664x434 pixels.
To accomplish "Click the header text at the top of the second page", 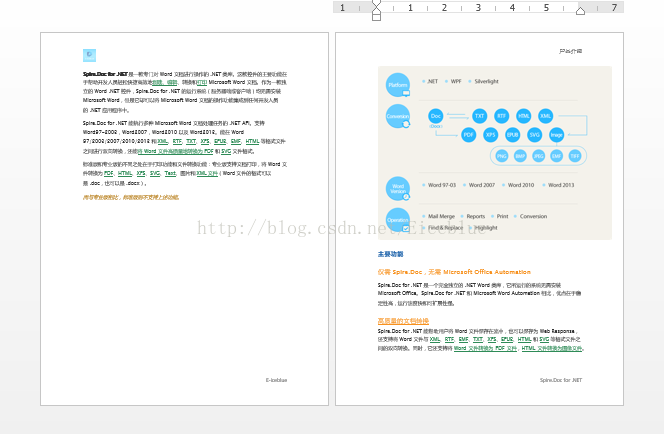I will (570, 51).
